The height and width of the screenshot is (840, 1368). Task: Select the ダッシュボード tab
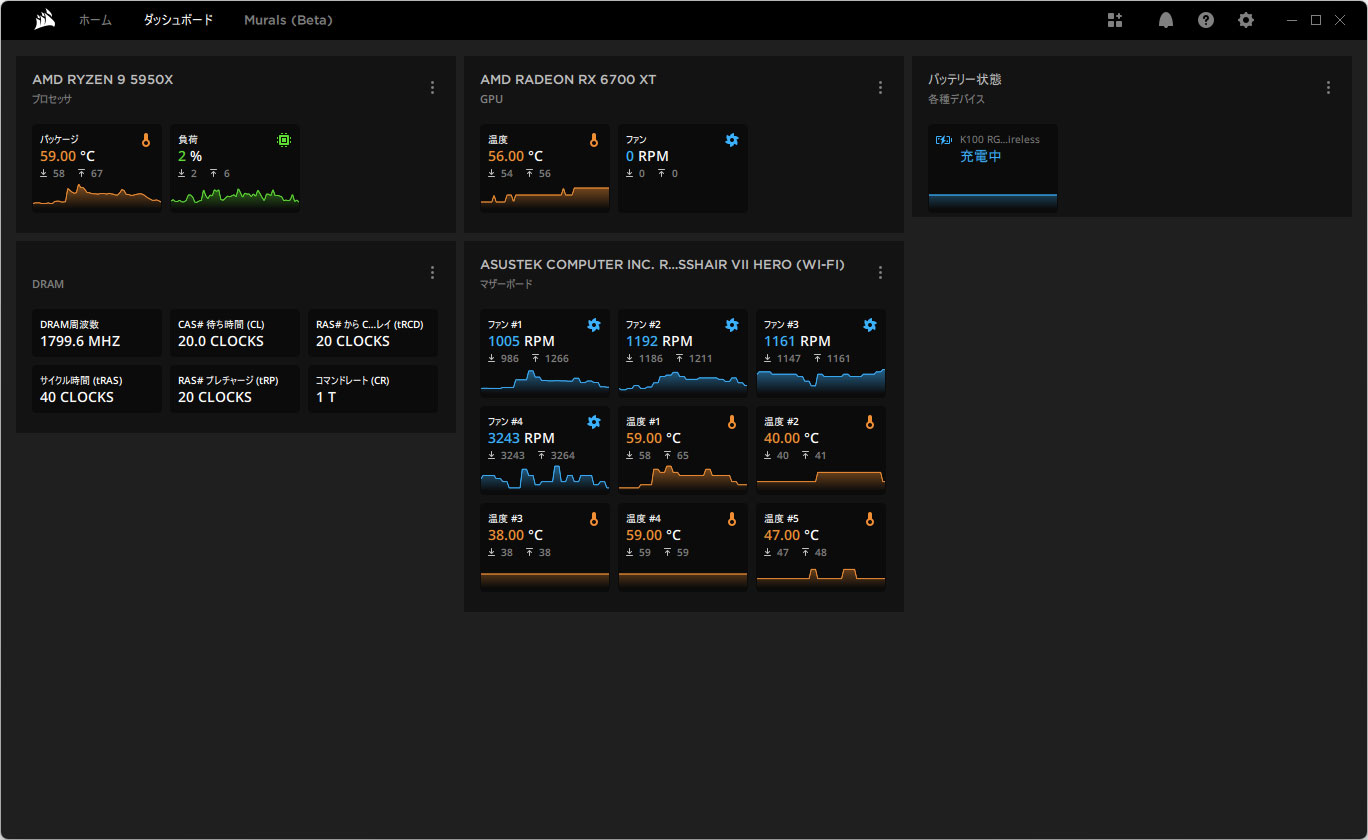tap(178, 20)
